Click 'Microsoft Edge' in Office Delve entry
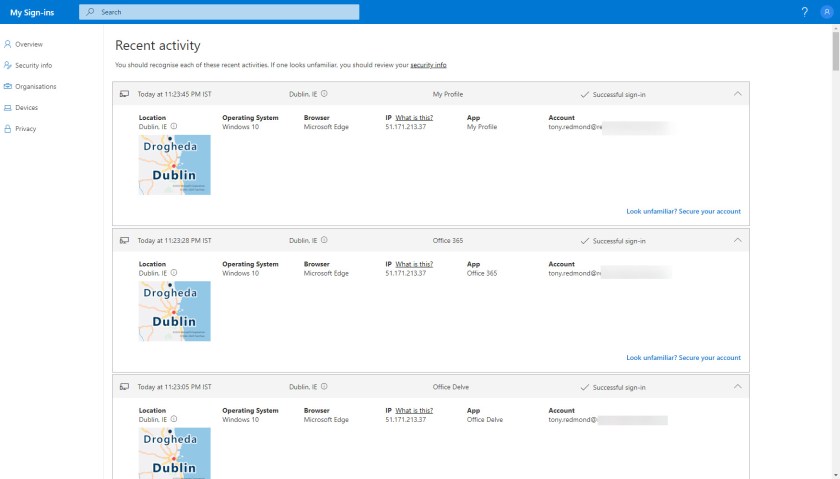 (x=326, y=420)
